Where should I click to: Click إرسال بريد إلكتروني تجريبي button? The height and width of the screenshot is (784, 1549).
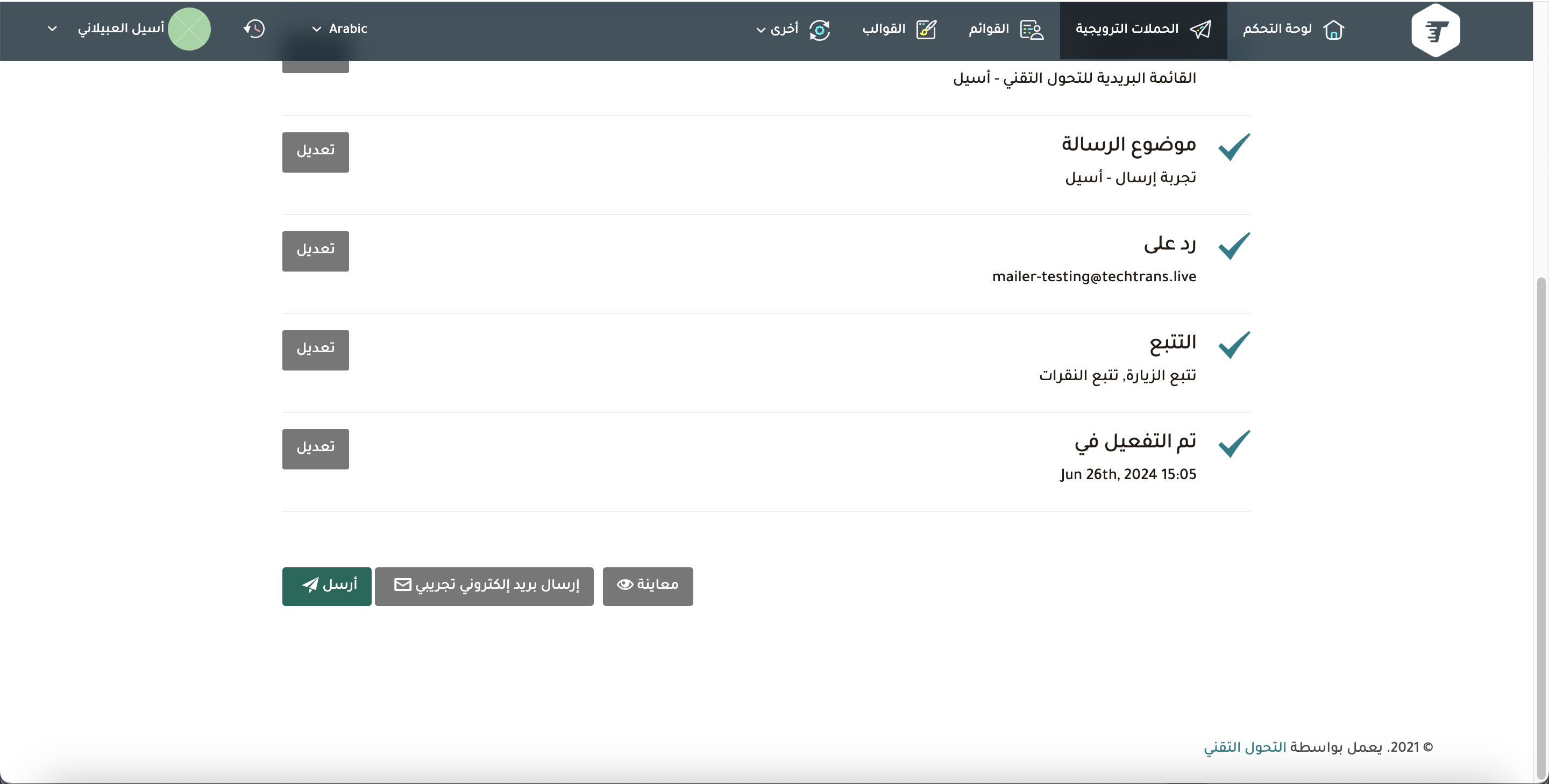click(x=484, y=586)
